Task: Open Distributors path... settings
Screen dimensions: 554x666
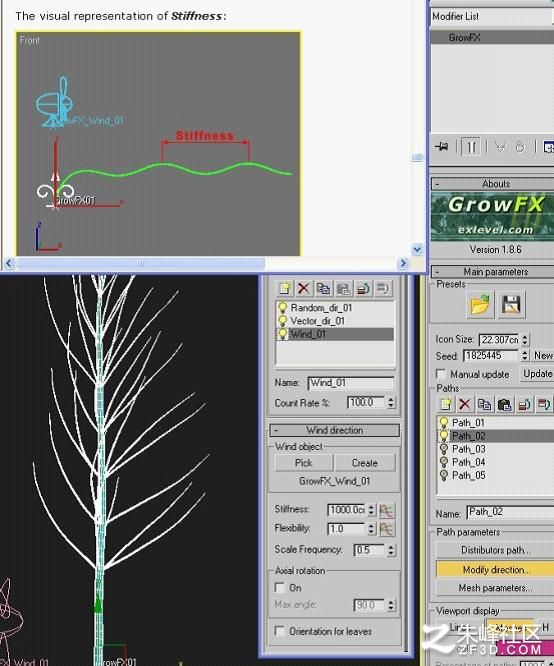Action: pos(495,550)
